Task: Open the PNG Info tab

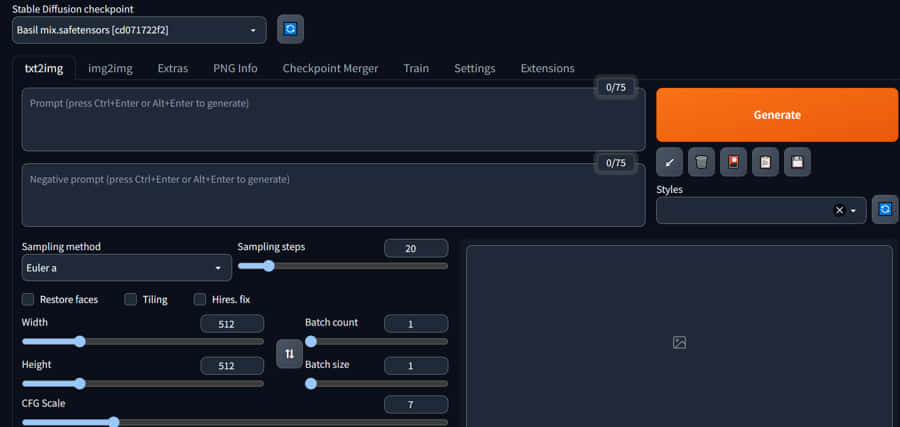Action: (x=235, y=68)
